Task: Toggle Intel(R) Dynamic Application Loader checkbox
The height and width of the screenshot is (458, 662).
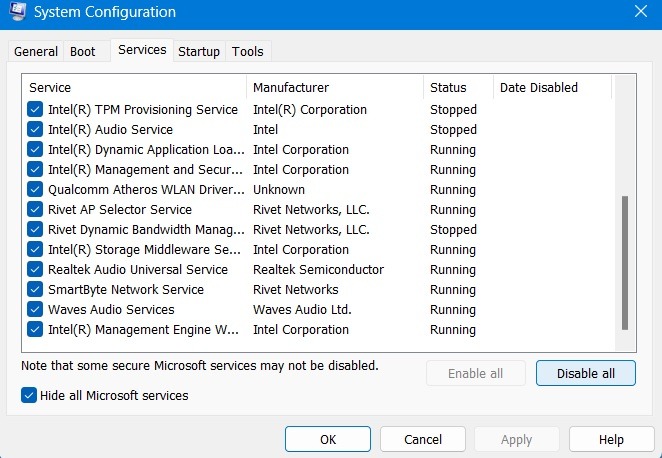Action: [x=35, y=149]
